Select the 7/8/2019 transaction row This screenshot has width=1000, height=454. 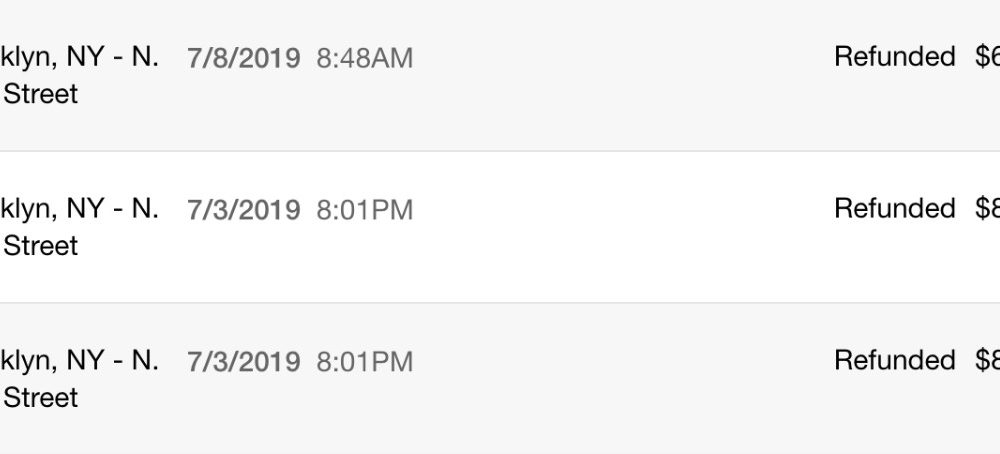(500, 75)
